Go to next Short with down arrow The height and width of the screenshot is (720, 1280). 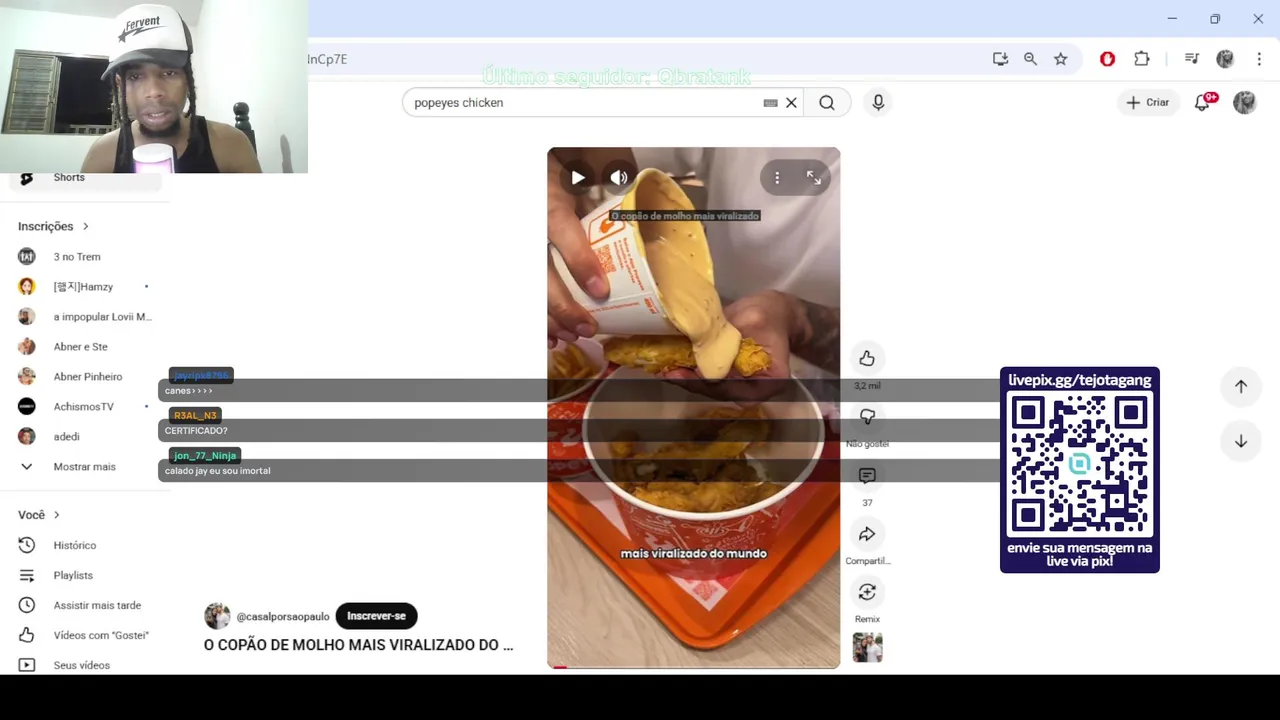pyautogui.click(x=1241, y=441)
